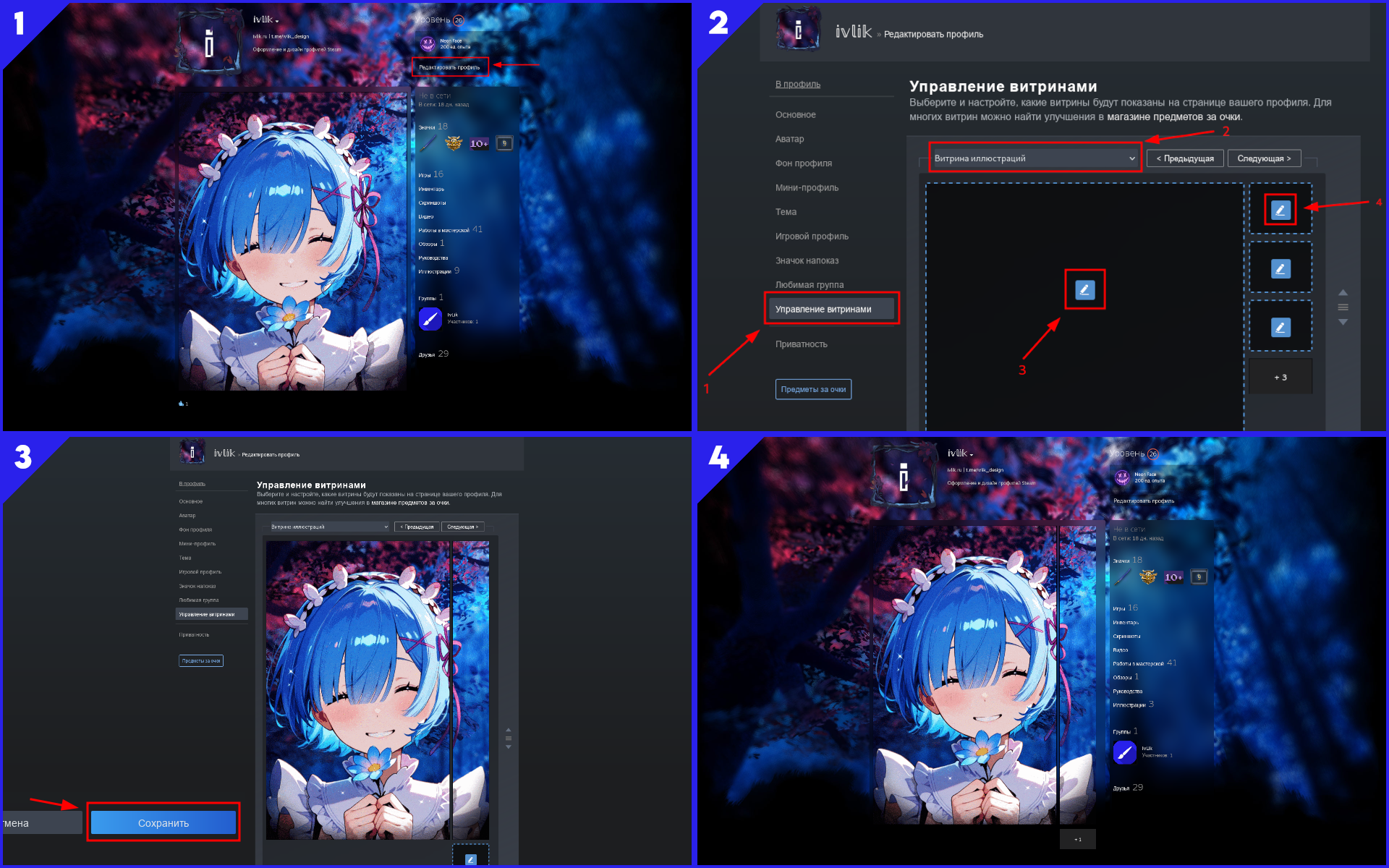In panel 2, click the В профиль link
Image resolution: width=1389 pixels, height=868 pixels.
[x=798, y=84]
